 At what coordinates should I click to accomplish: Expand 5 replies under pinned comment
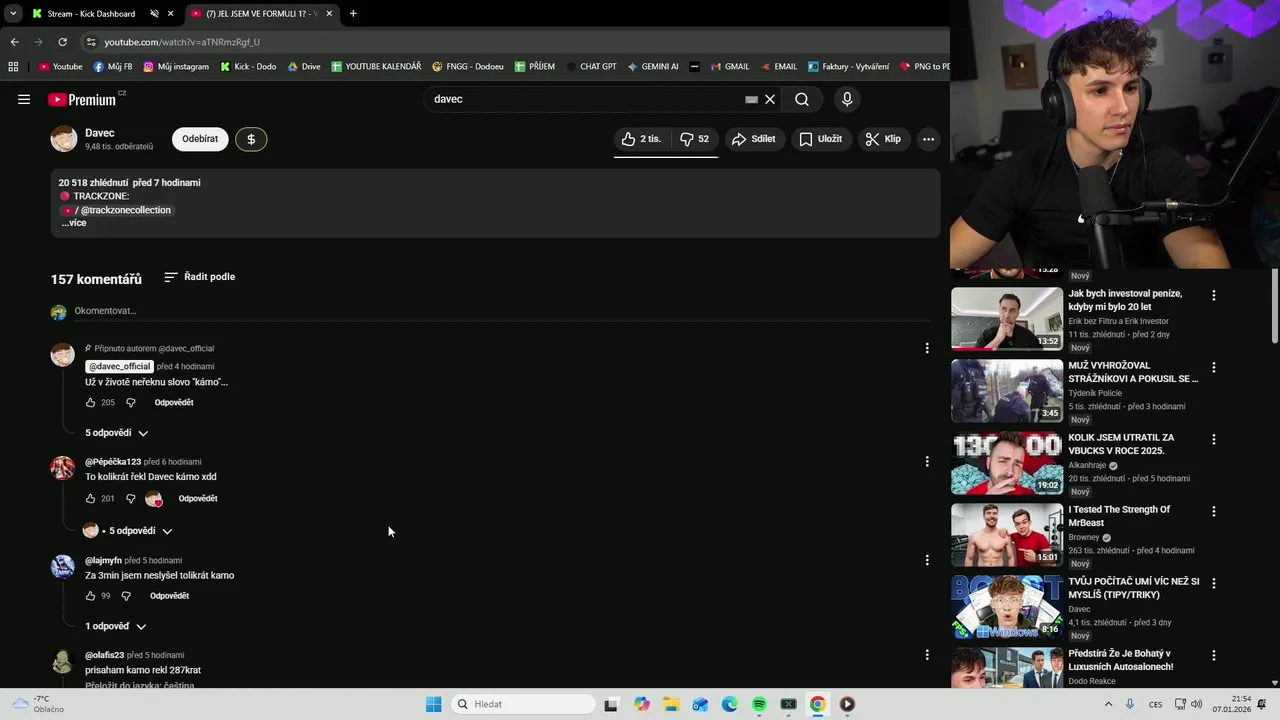coord(117,433)
